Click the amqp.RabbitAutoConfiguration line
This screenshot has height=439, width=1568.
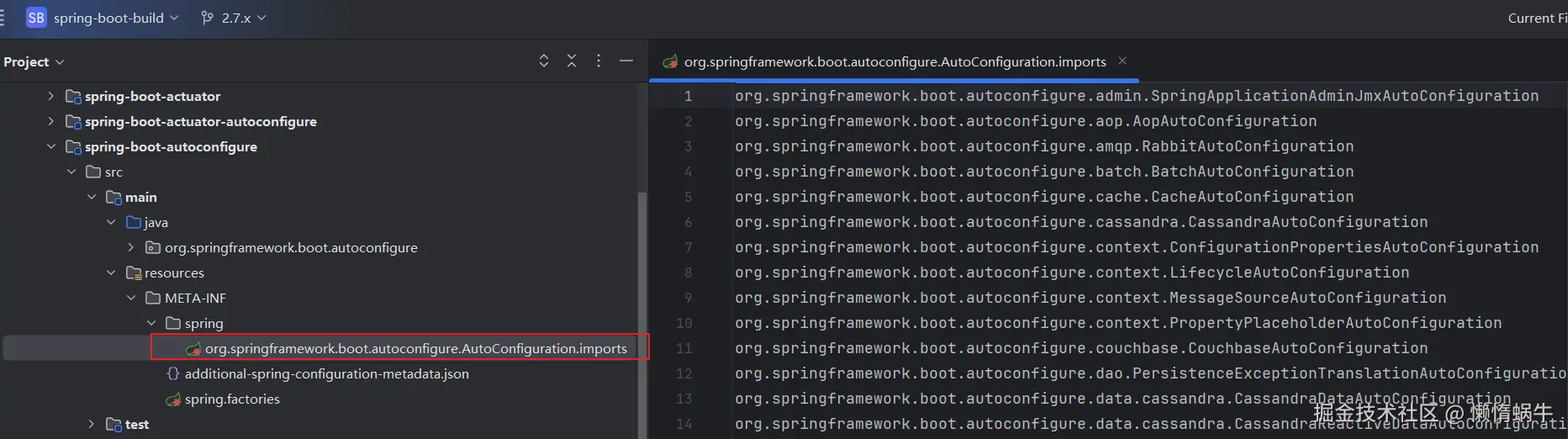[1044, 146]
